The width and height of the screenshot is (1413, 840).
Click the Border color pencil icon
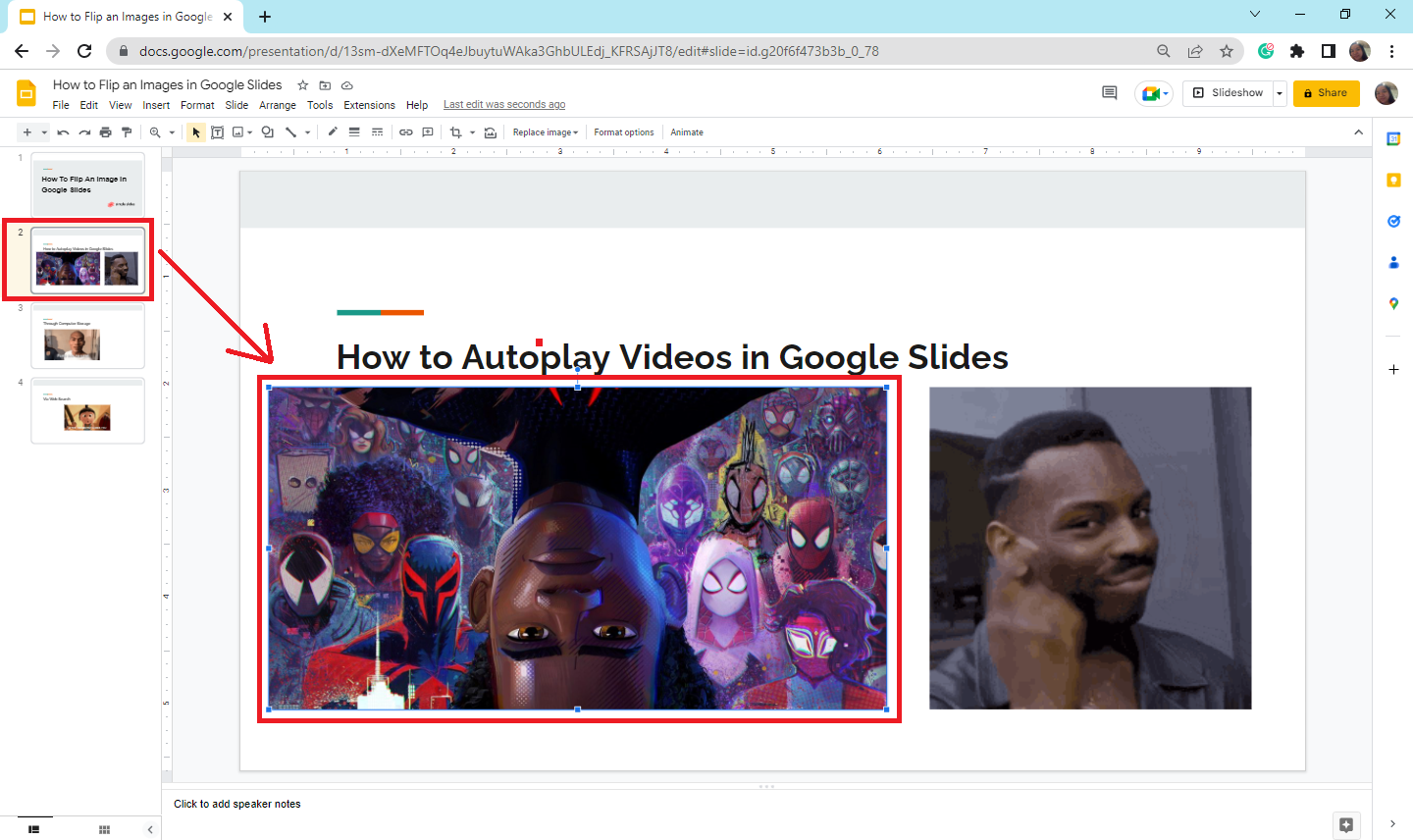tap(333, 132)
